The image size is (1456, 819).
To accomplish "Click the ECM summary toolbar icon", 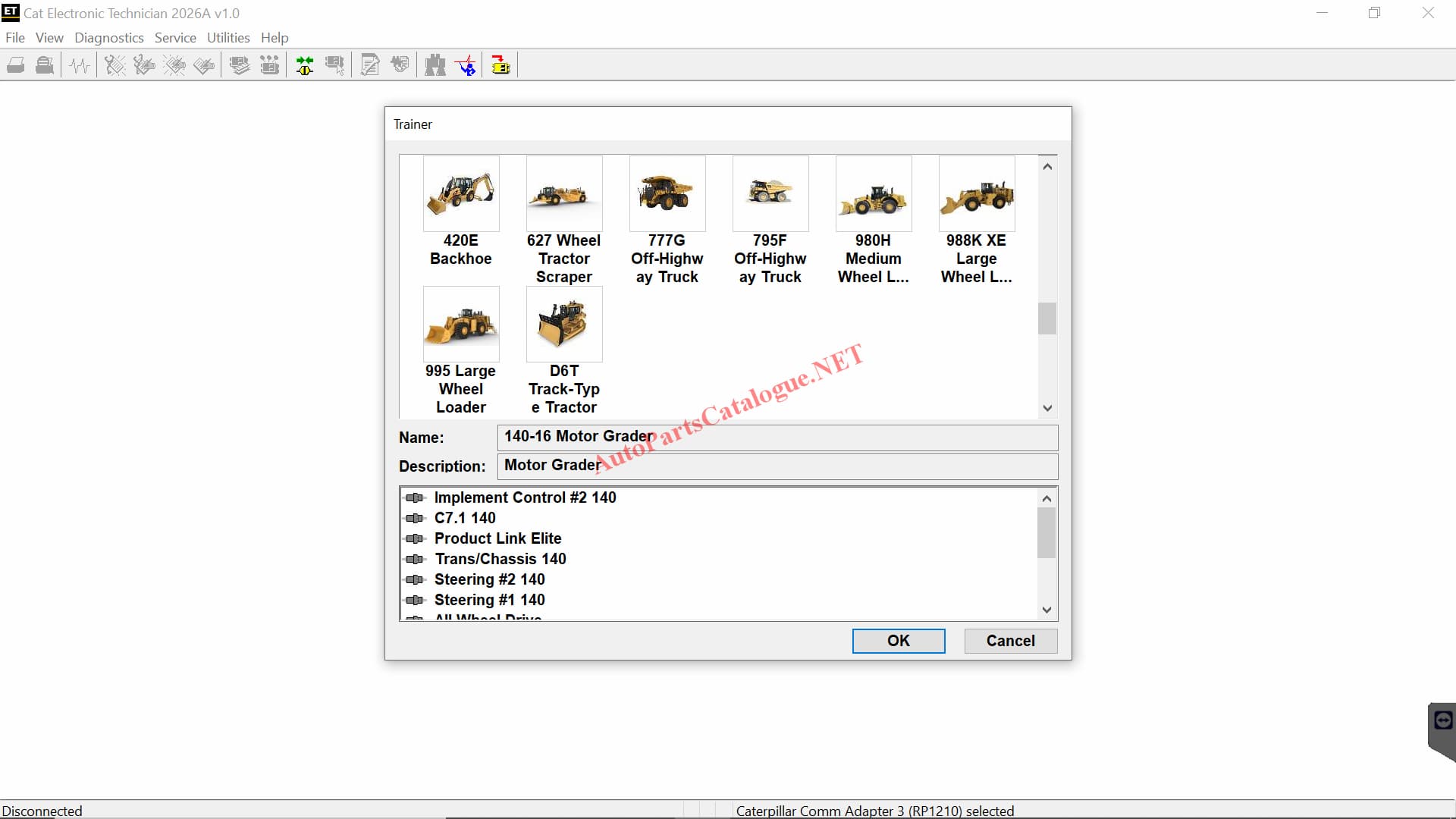I will click(240, 66).
